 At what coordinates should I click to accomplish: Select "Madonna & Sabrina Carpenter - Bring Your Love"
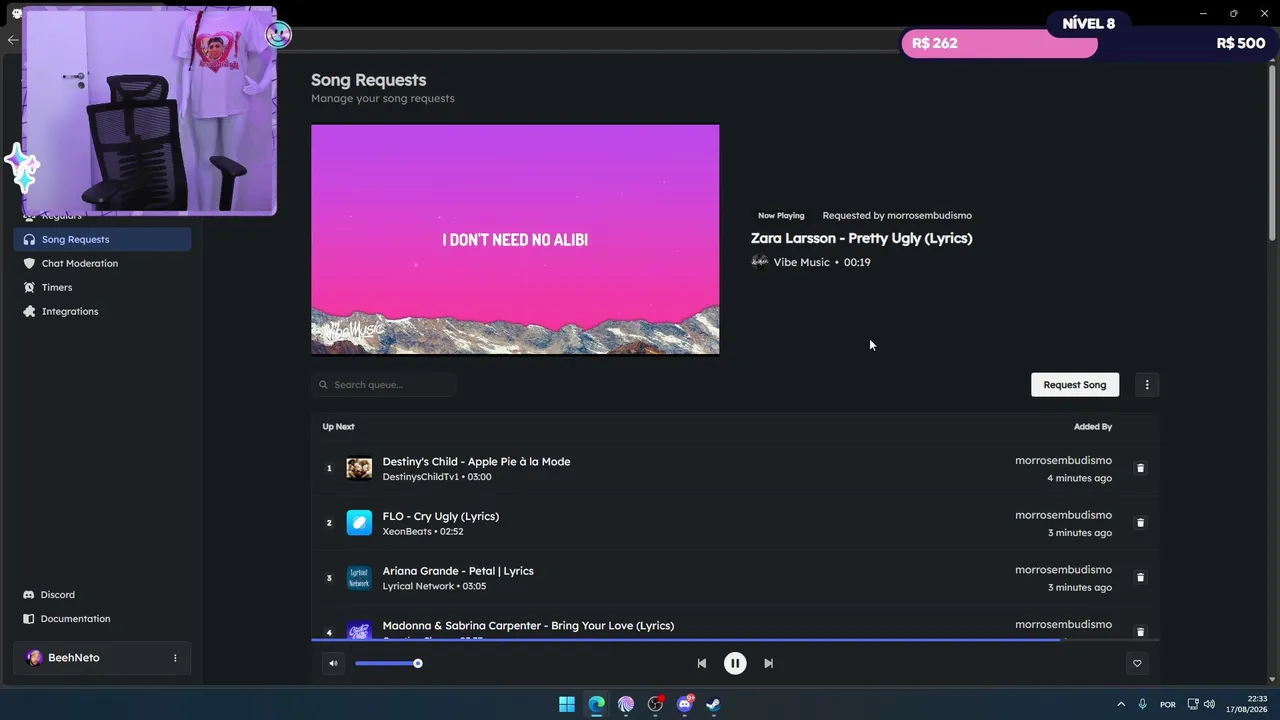(528, 626)
